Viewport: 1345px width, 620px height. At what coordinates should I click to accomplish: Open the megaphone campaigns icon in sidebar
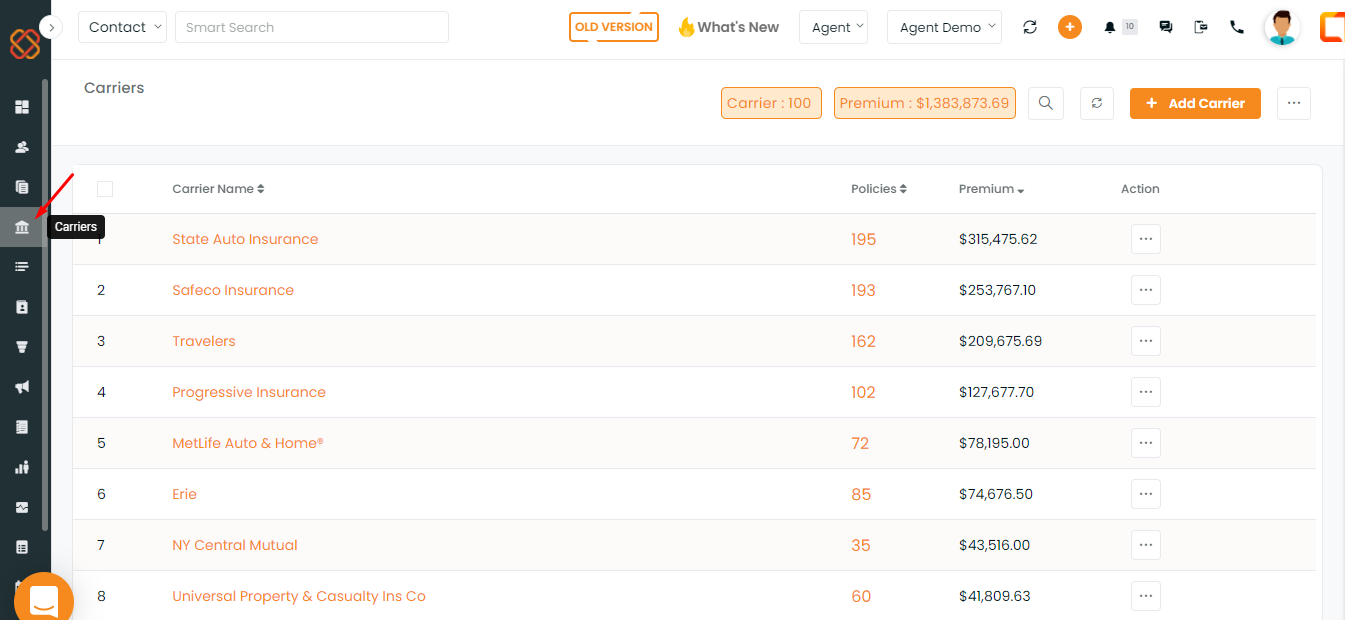[x=22, y=387]
